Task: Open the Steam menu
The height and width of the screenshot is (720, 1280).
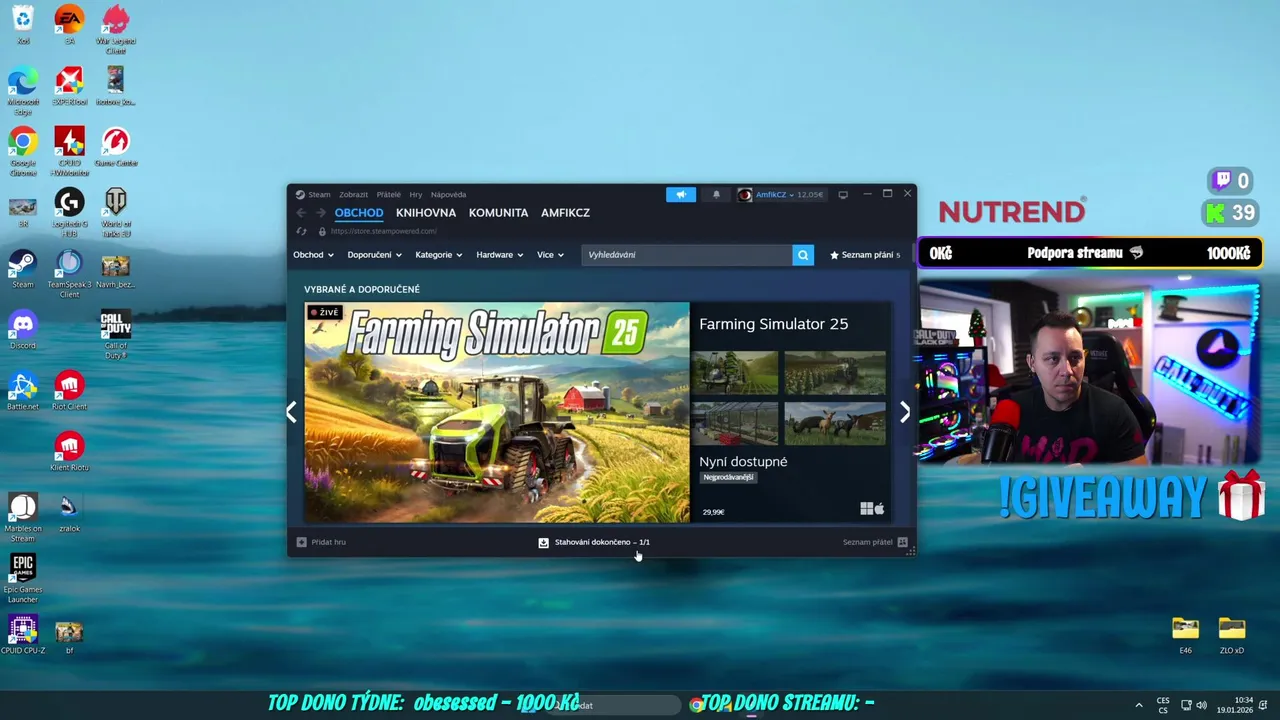Action: pos(319,195)
